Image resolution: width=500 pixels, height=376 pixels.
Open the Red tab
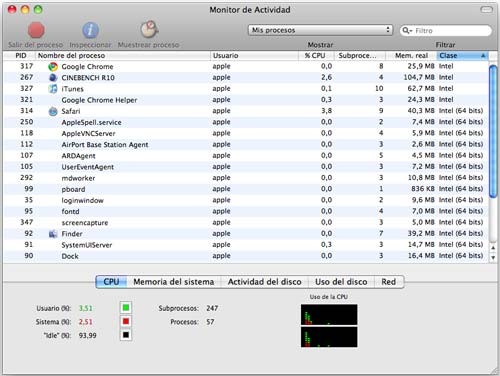click(x=389, y=282)
